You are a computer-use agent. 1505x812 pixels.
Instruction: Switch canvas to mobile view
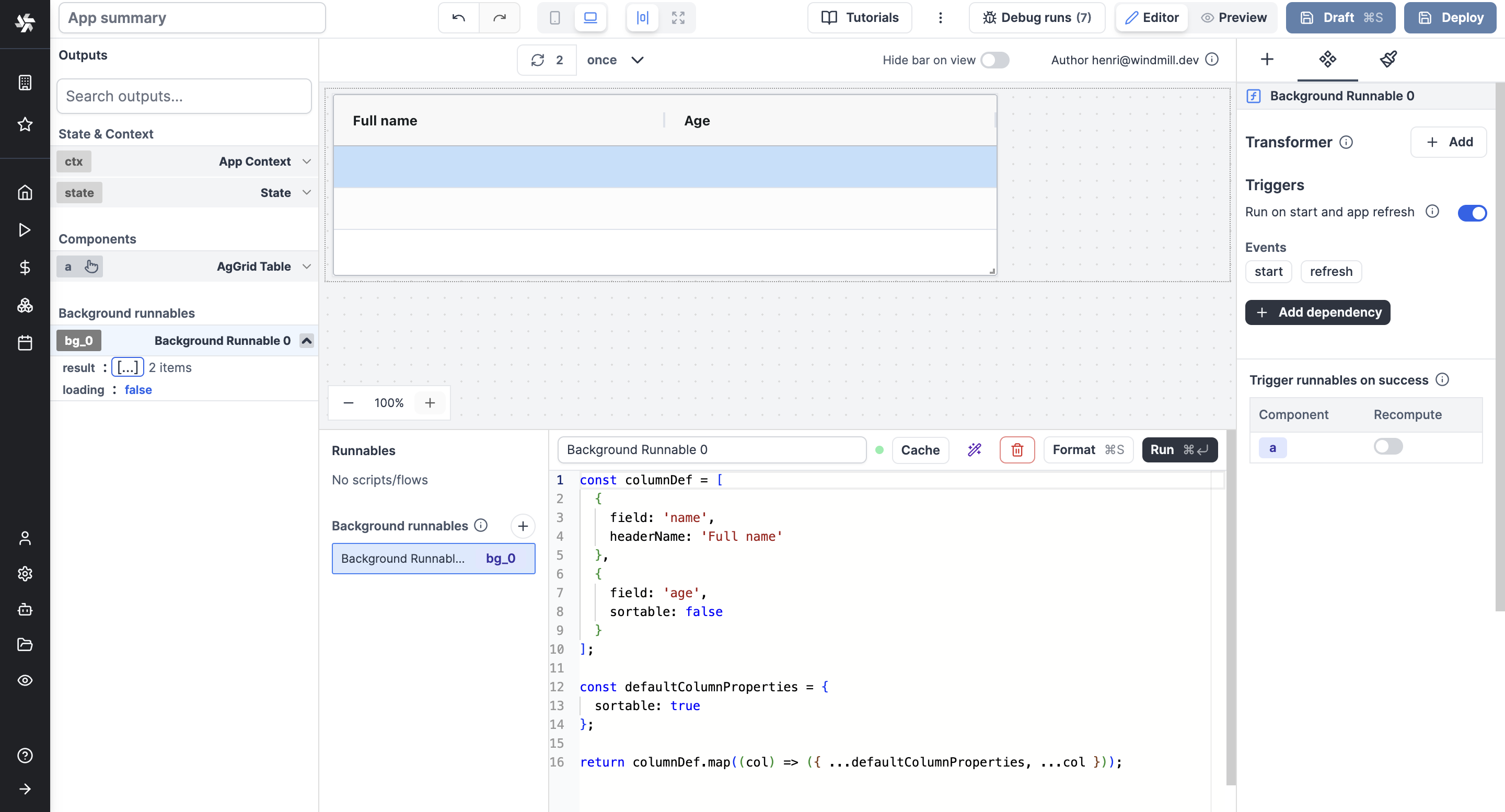coord(554,18)
